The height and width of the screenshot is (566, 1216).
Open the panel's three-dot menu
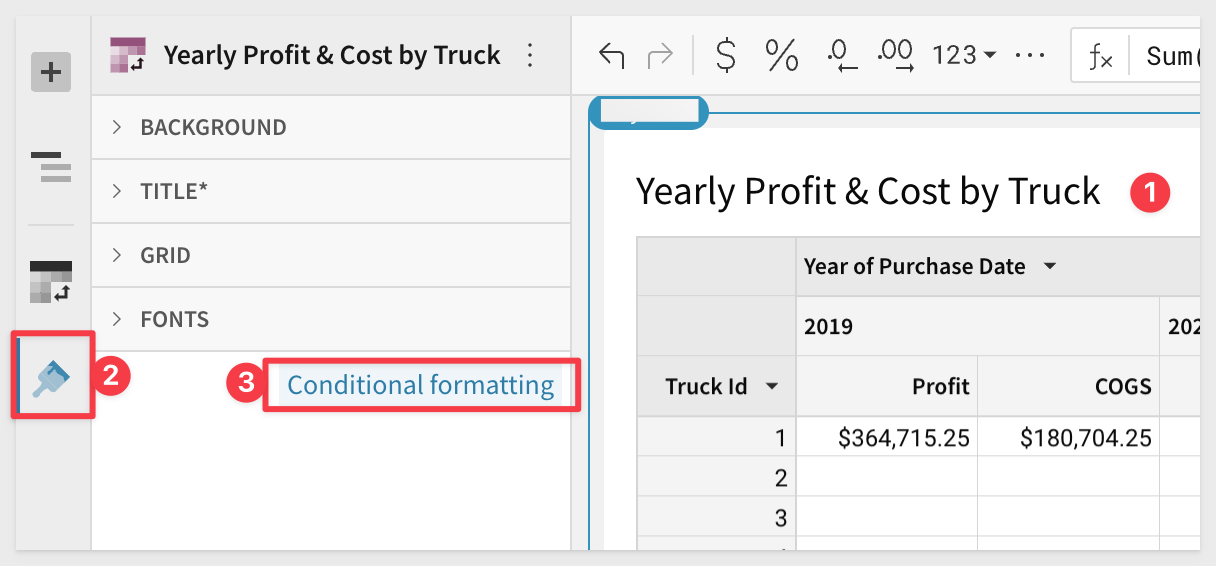[x=531, y=56]
